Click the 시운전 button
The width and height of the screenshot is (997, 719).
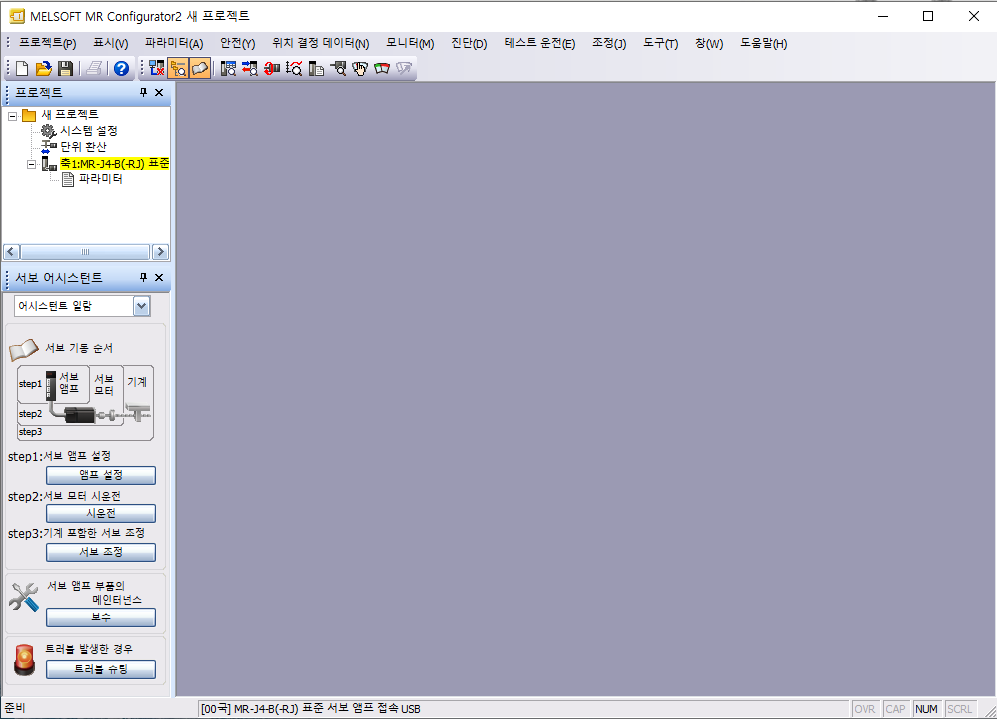point(100,513)
